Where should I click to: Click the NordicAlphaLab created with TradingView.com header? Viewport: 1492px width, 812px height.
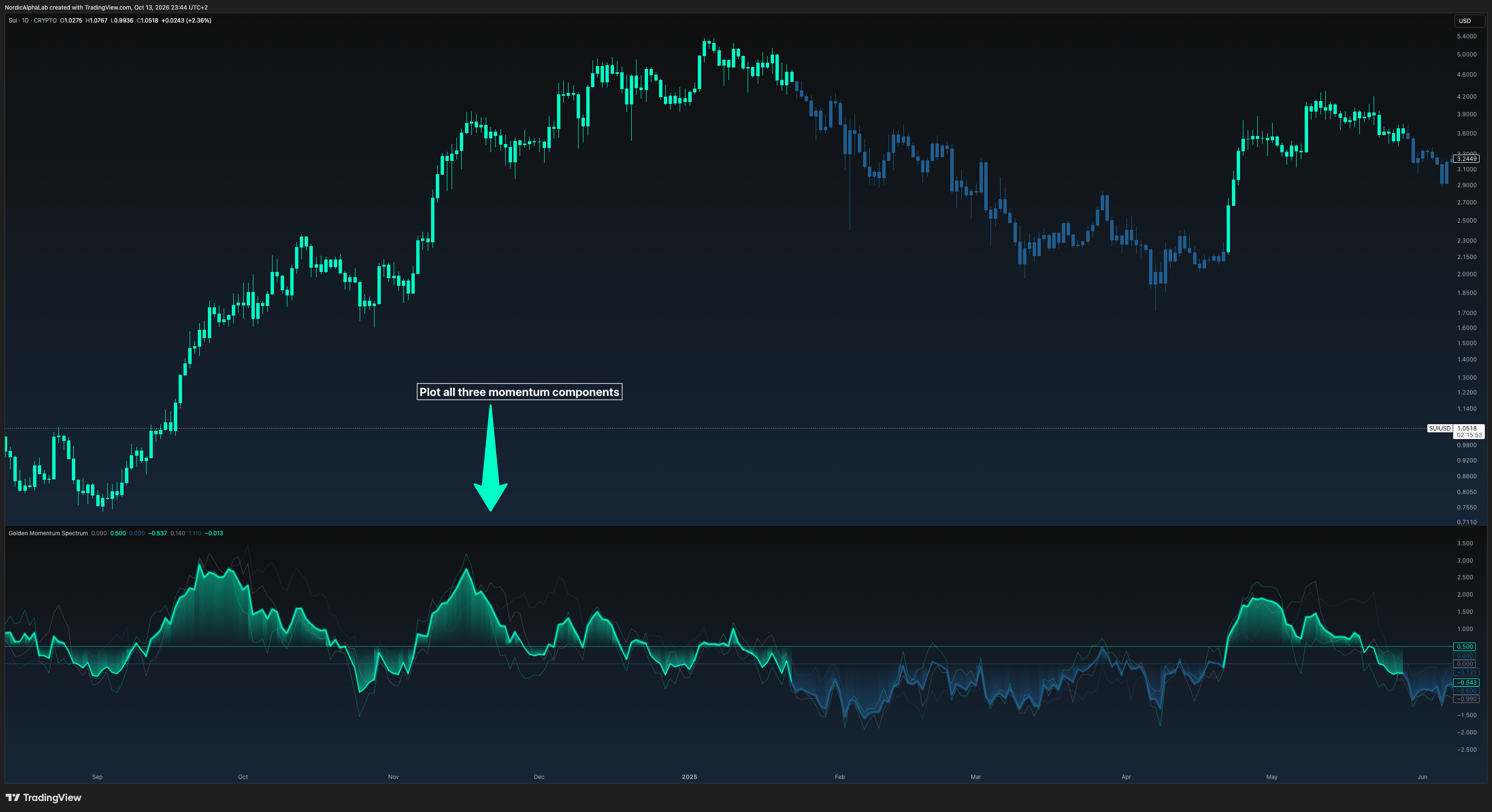click(106, 8)
